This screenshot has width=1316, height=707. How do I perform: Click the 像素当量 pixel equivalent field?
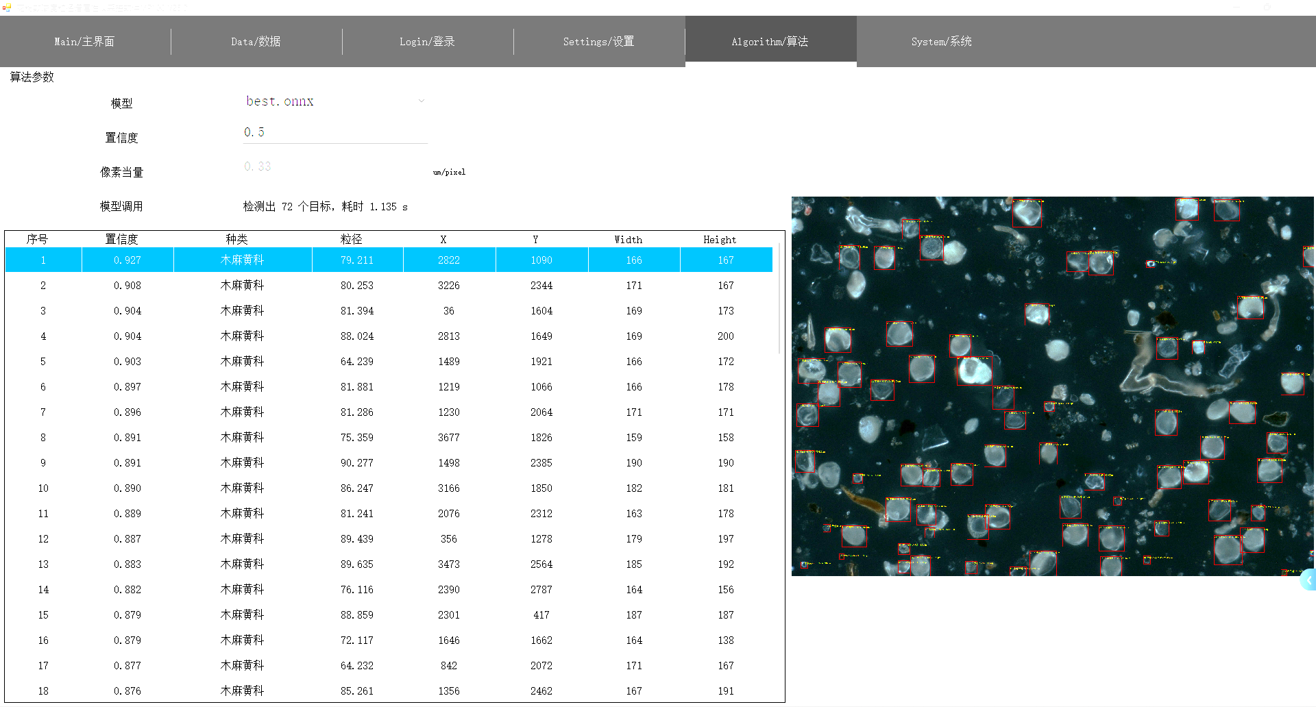pyautogui.click(x=335, y=167)
